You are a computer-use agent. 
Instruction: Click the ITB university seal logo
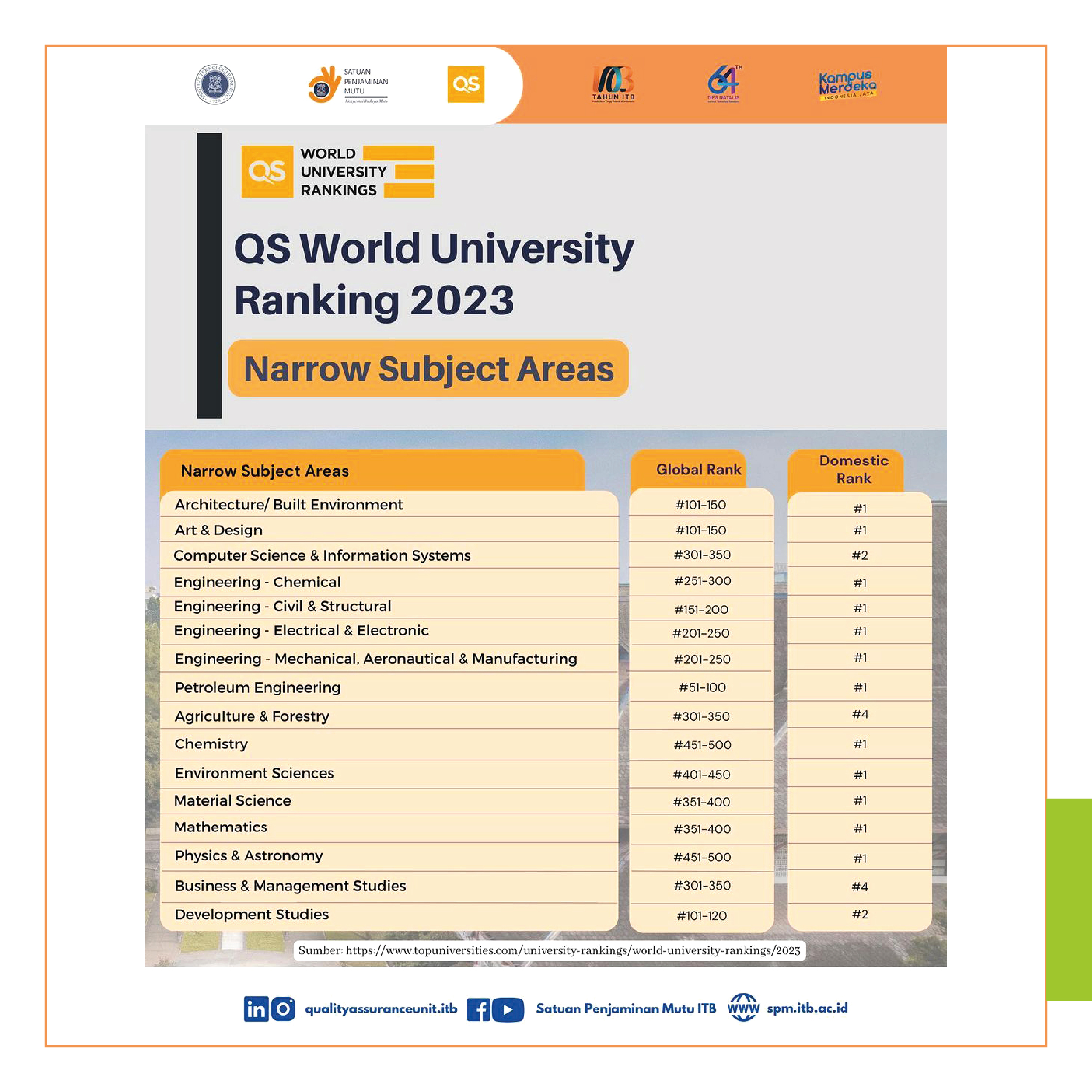coord(215,84)
